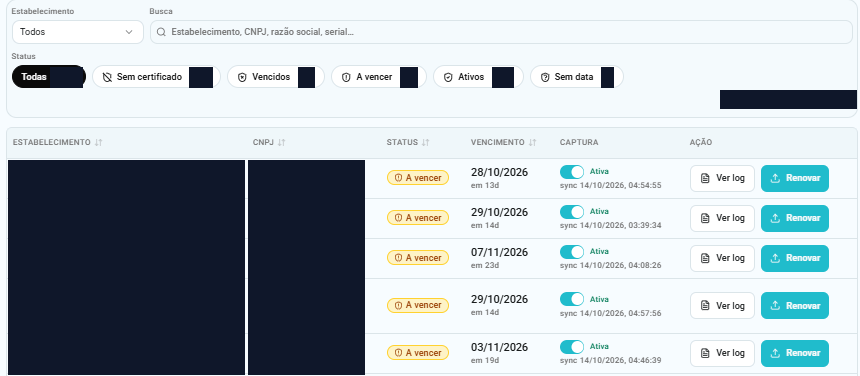The width and height of the screenshot is (860, 376).
Task: Click Renovar for 03/11/2026 certificate
Action: tap(795, 354)
